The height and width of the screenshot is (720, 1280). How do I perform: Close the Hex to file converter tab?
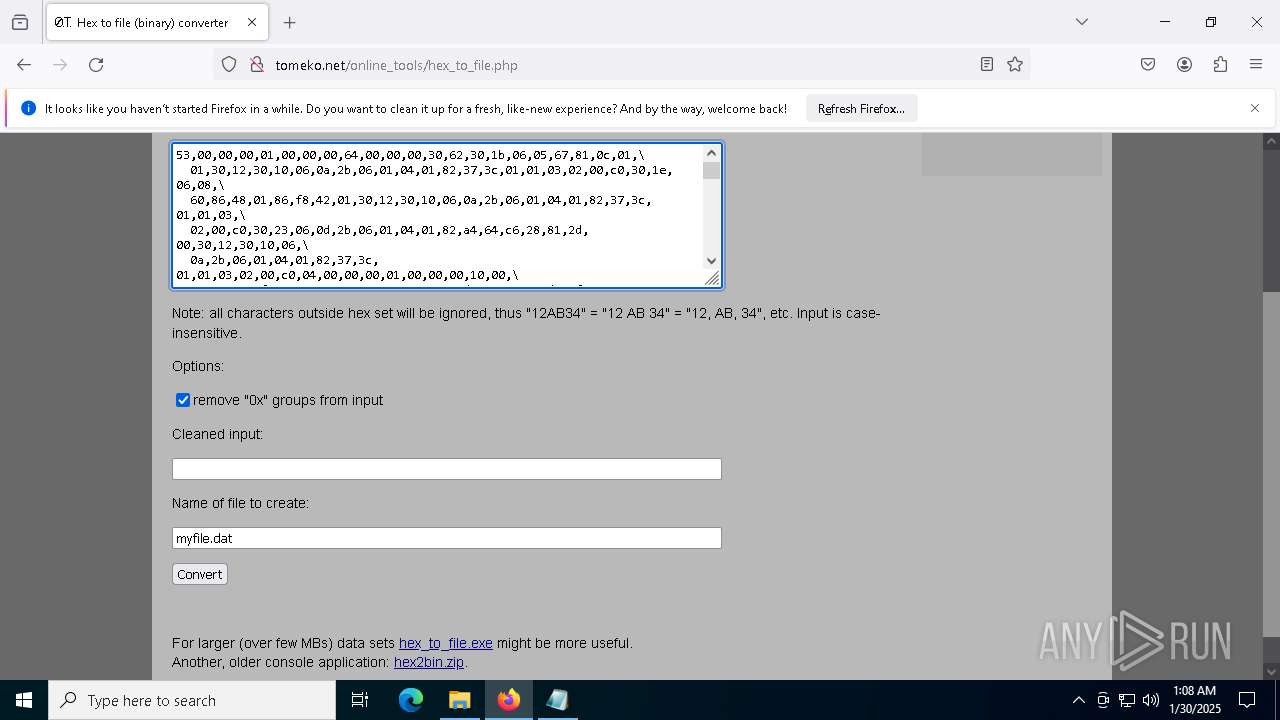252,22
